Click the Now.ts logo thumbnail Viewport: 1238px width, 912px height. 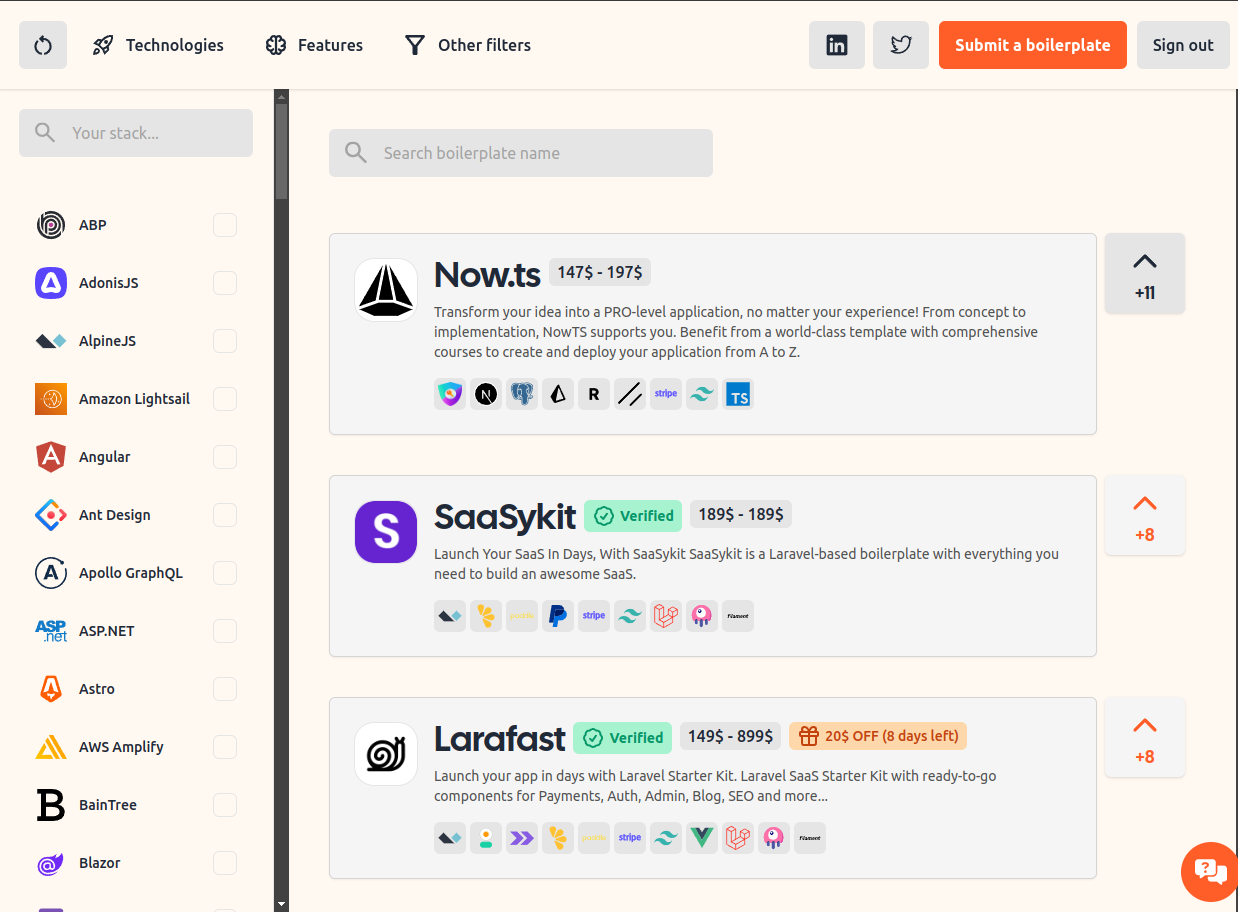click(x=386, y=290)
